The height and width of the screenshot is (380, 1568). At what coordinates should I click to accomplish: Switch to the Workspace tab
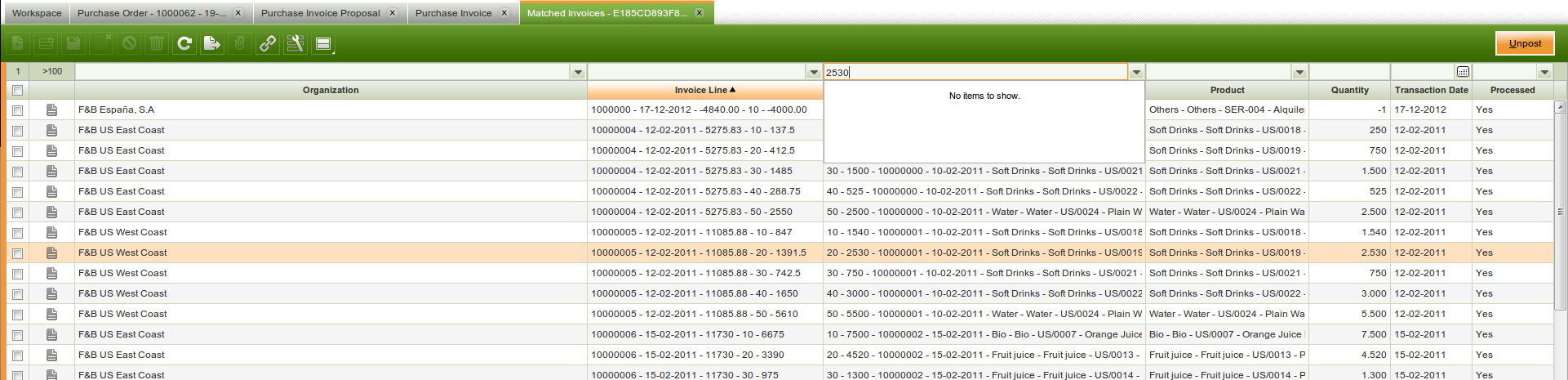click(x=37, y=13)
